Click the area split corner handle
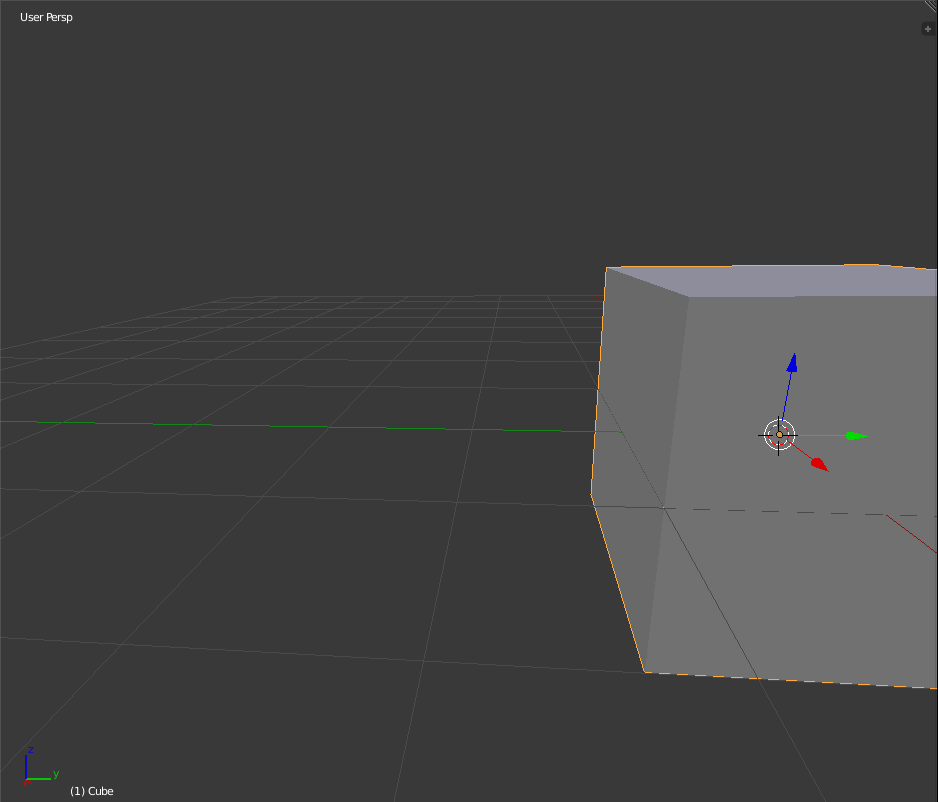The height and width of the screenshot is (802, 938). pyautogui.click(x=932, y=5)
